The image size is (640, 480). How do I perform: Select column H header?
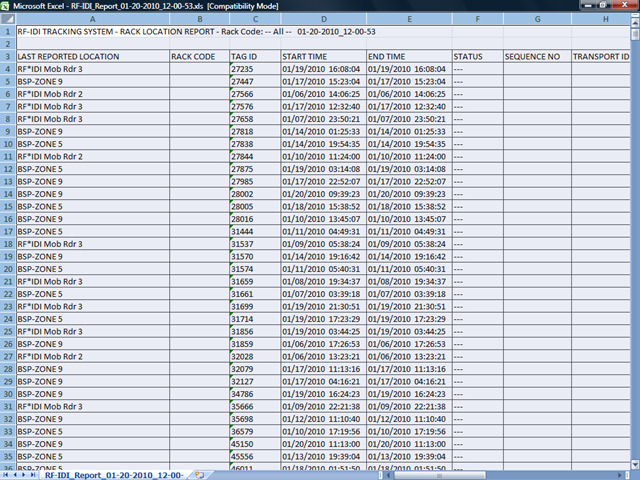(x=601, y=19)
